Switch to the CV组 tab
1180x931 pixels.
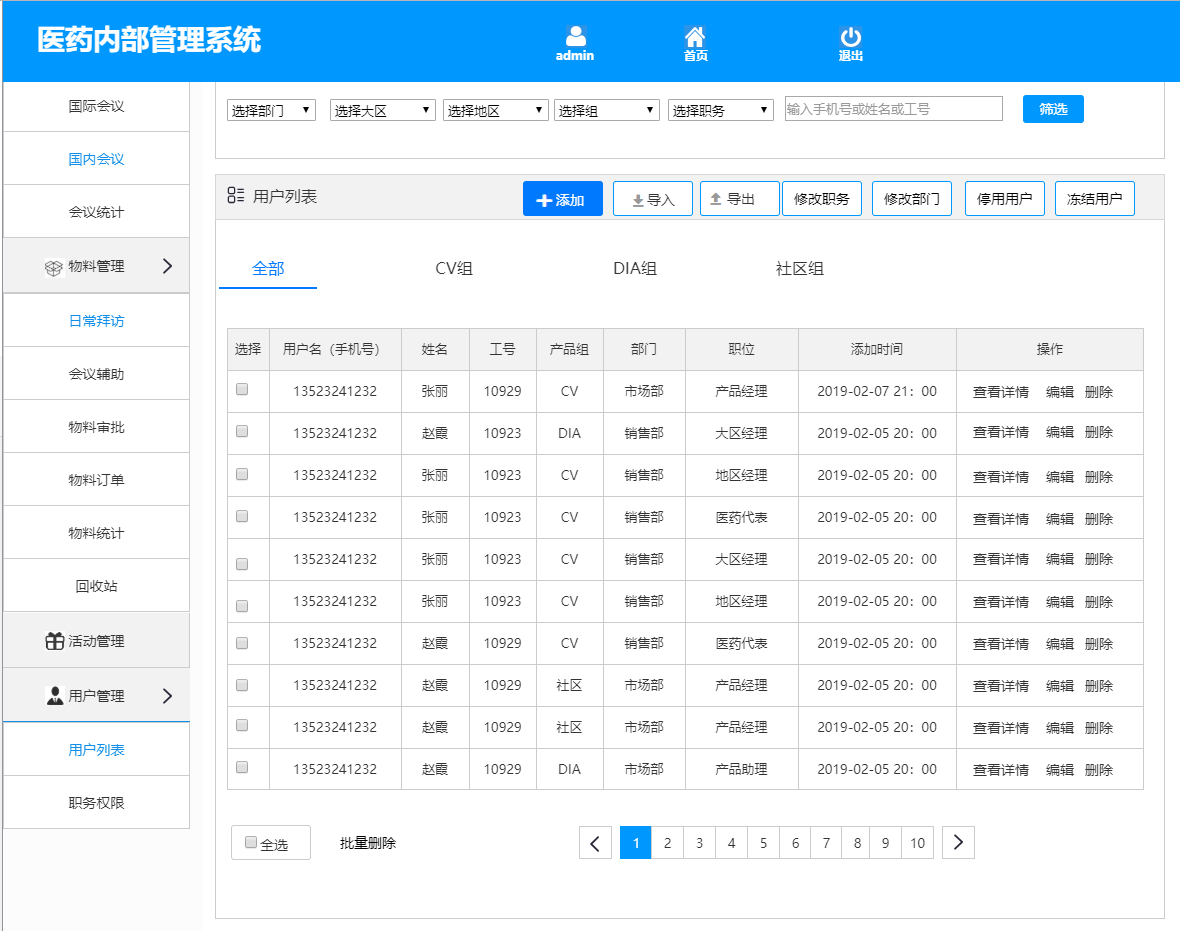[454, 268]
